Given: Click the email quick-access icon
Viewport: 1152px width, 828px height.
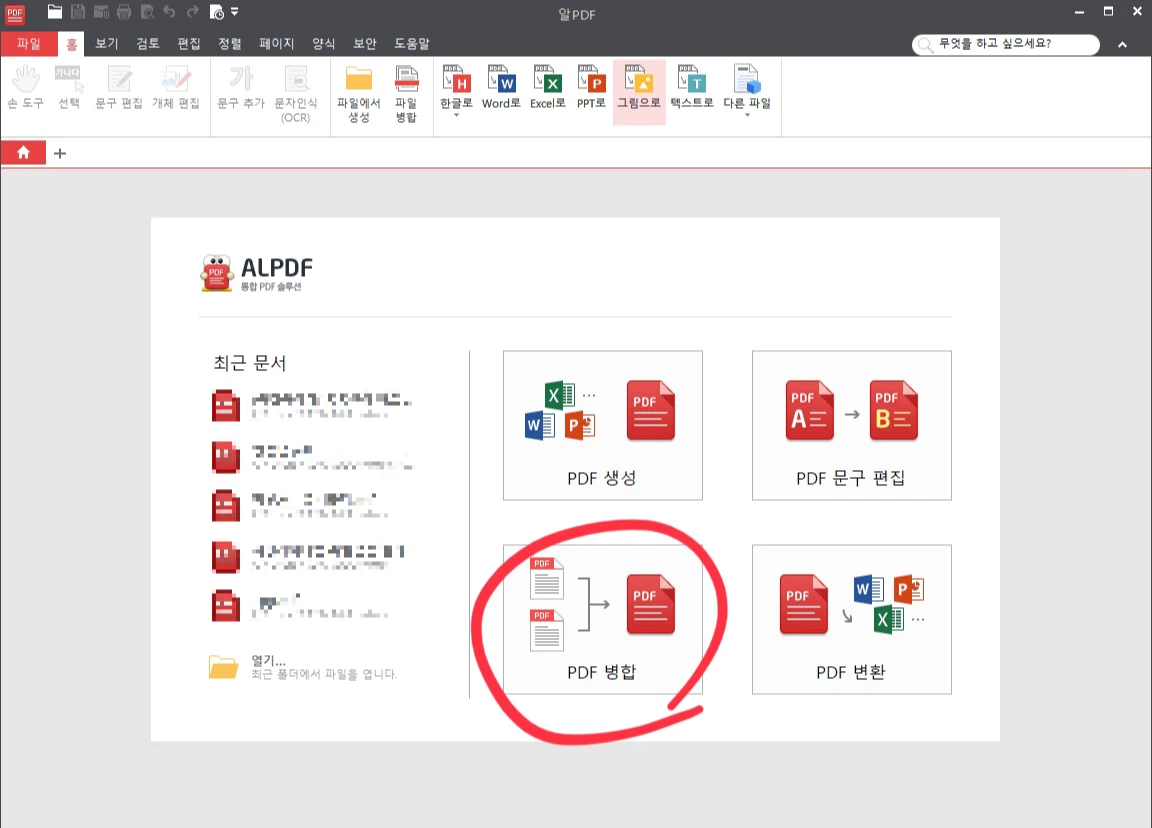Looking at the screenshot, I should coord(101,12).
